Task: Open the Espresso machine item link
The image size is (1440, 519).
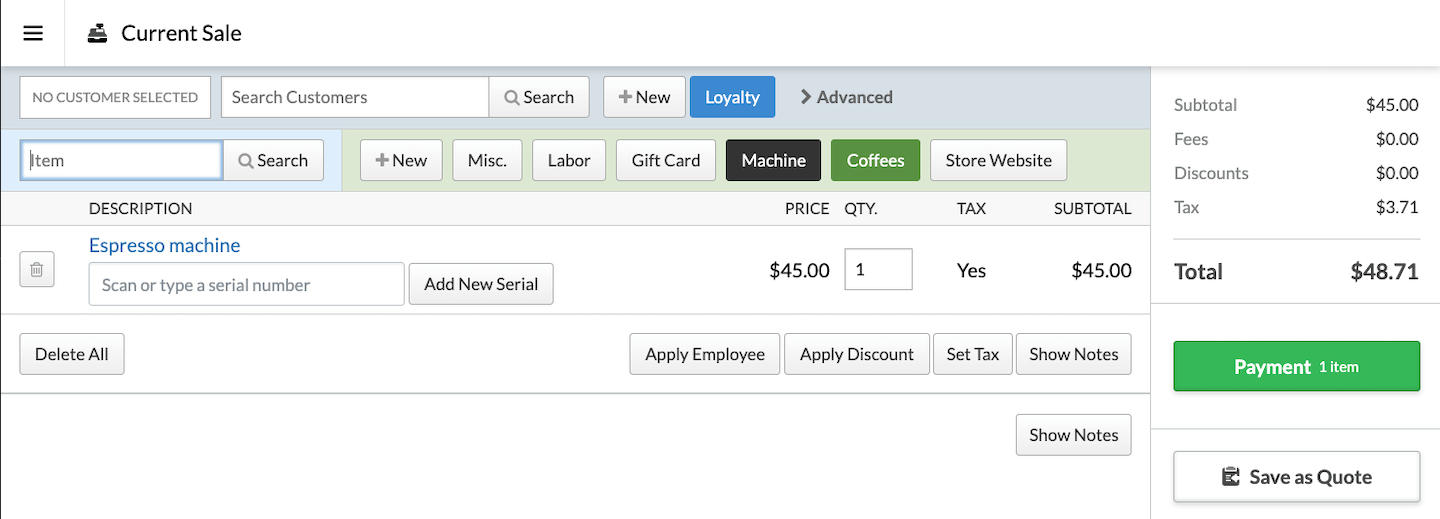Action: tap(164, 245)
